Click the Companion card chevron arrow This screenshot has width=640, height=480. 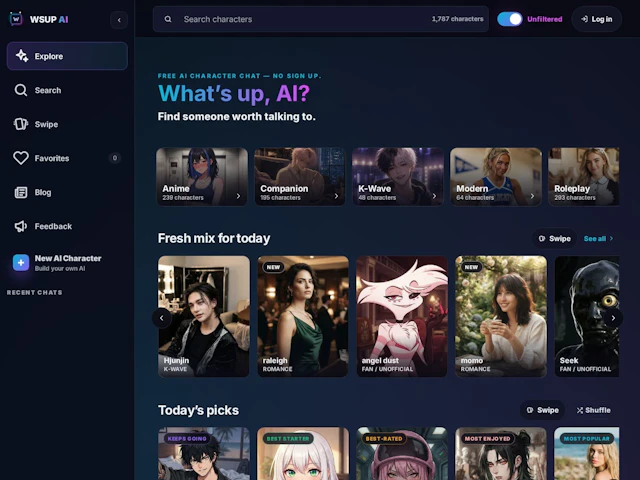(x=336, y=196)
